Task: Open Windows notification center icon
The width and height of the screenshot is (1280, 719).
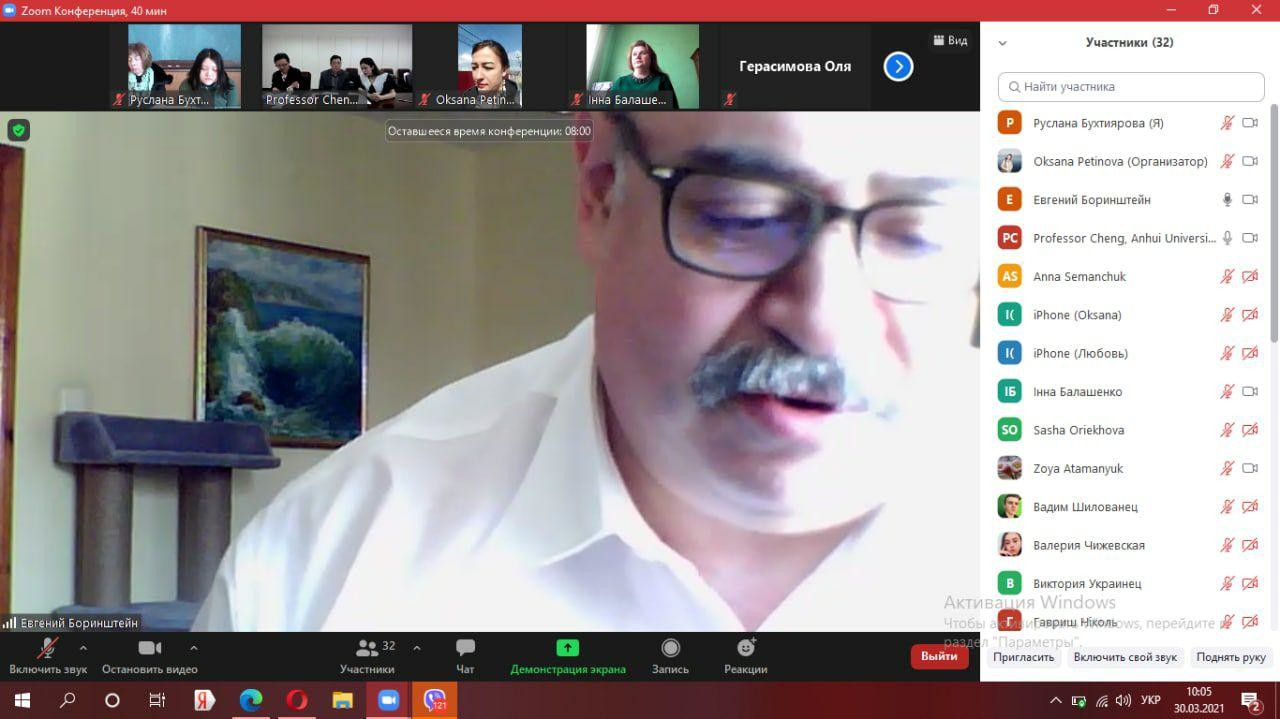Action: pos(1251,701)
